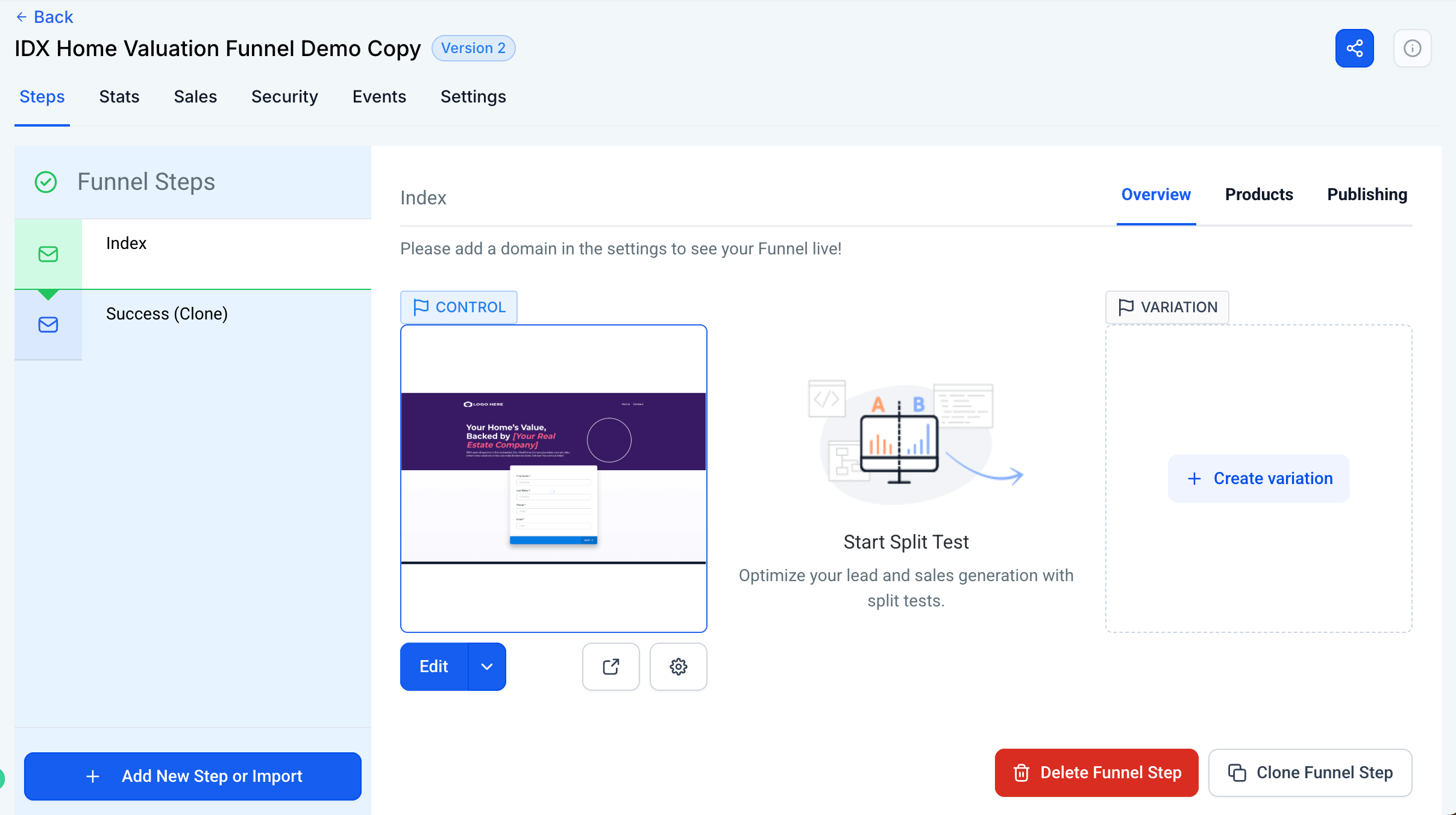Click the Success (Clone) step envelope icon
This screenshot has height=815, width=1456.
[48, 325]
